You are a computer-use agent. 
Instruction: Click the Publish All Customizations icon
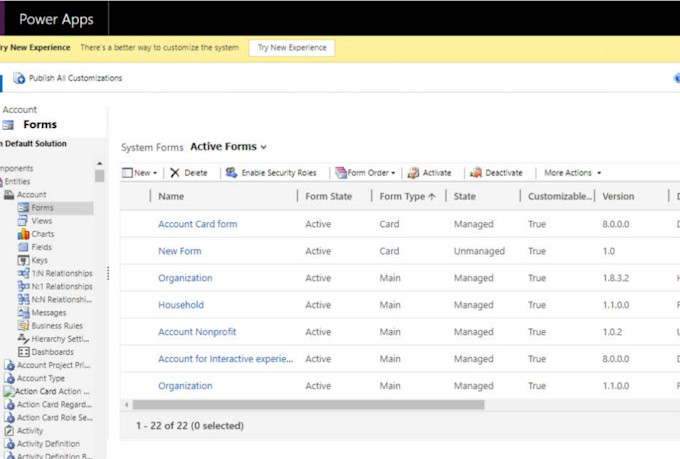click(x=19, y=78)
